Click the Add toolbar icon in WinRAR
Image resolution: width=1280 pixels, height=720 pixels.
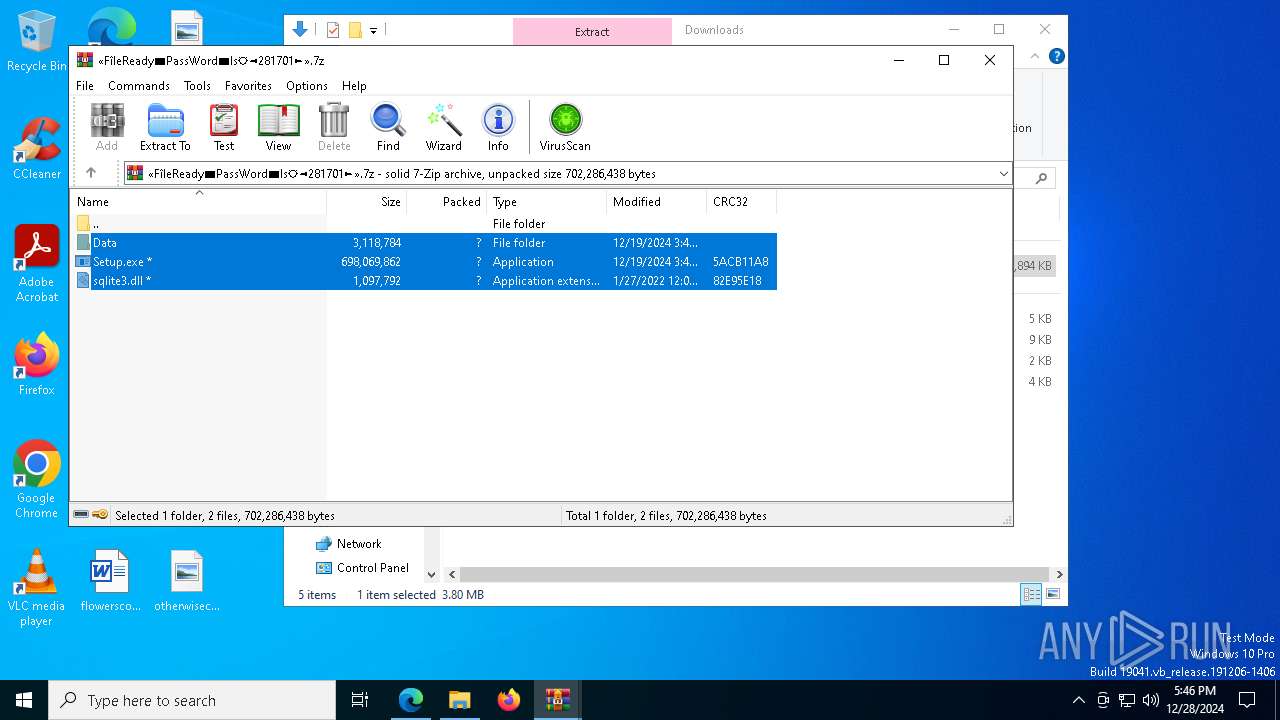coord(107,127)
